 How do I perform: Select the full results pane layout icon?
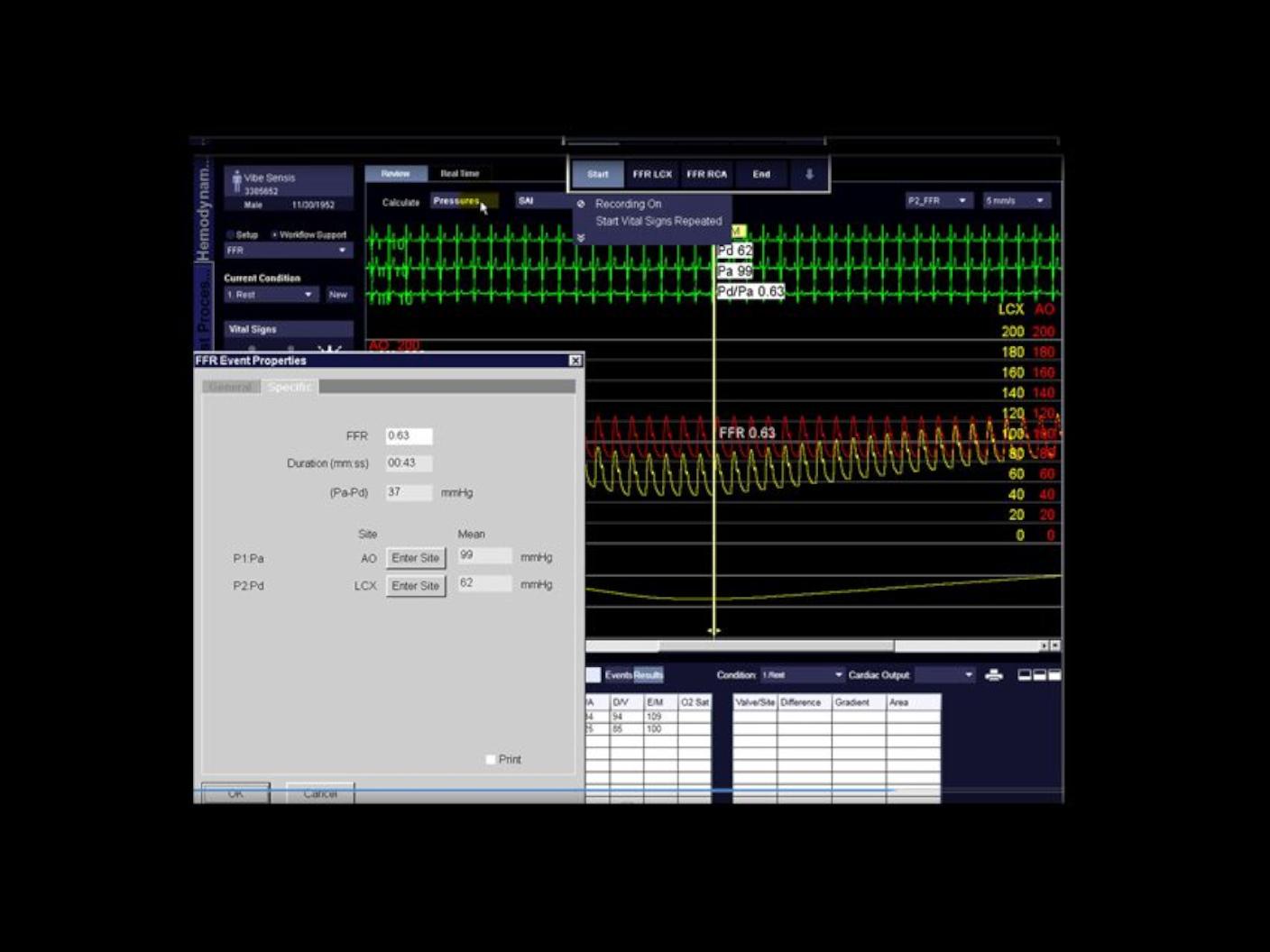1054,674
